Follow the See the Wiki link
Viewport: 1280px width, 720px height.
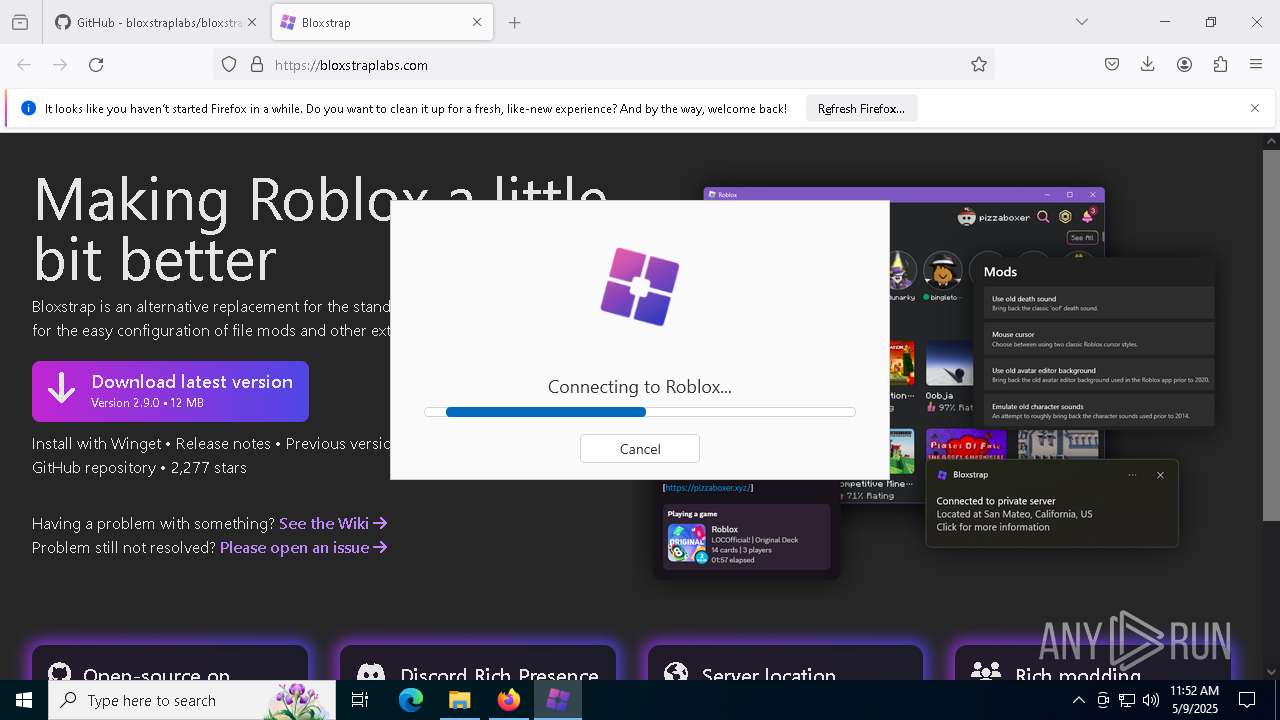tap(333, 523)
